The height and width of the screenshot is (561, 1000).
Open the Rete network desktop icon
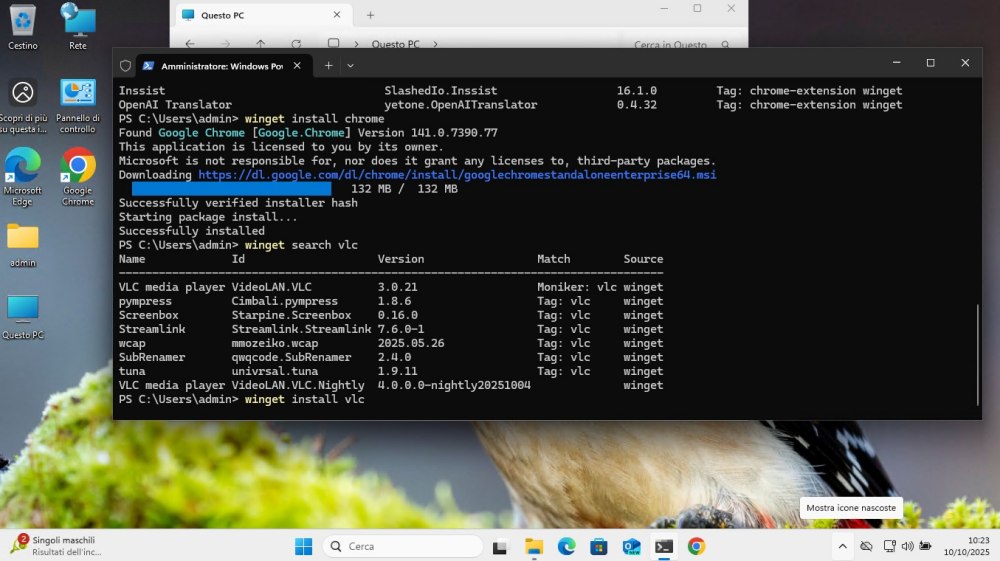[x=78, y=24]
